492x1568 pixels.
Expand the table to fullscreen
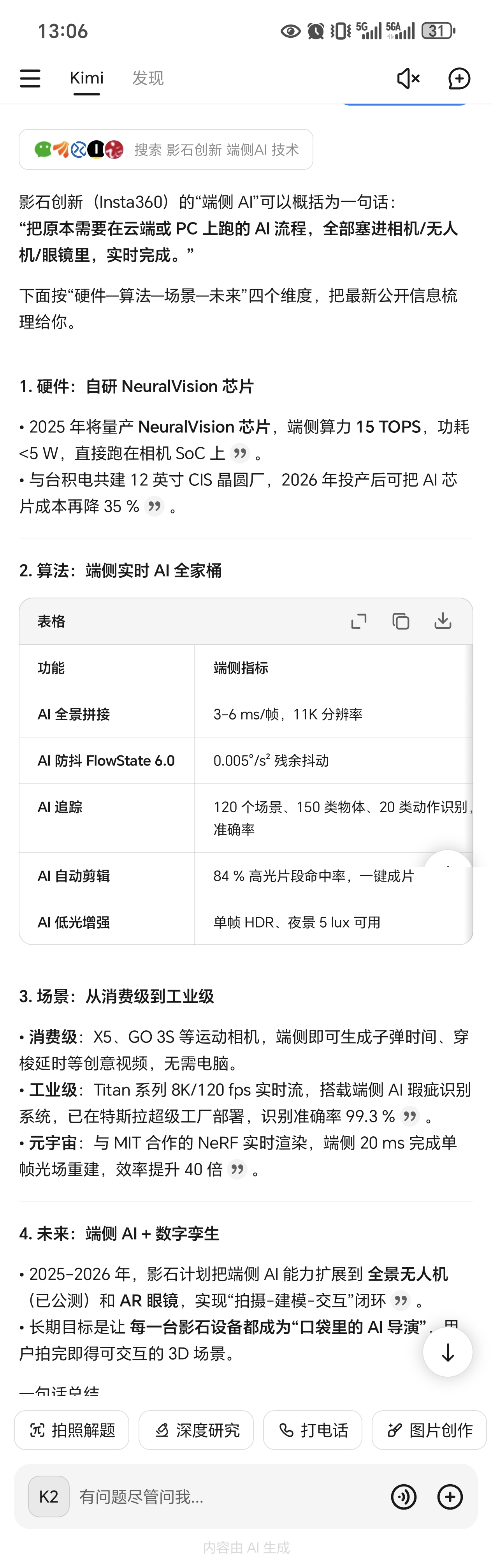coord(359,621)
